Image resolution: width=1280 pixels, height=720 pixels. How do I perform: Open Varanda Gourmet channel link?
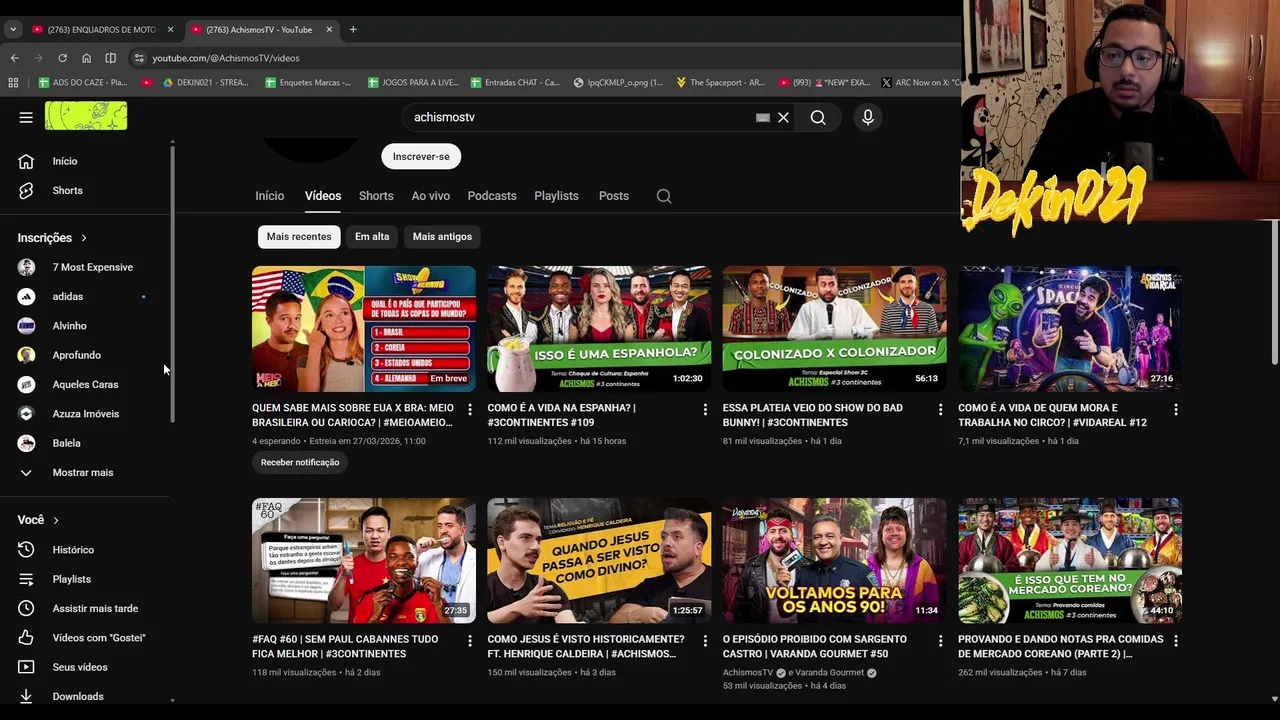(x=831, y=673)
